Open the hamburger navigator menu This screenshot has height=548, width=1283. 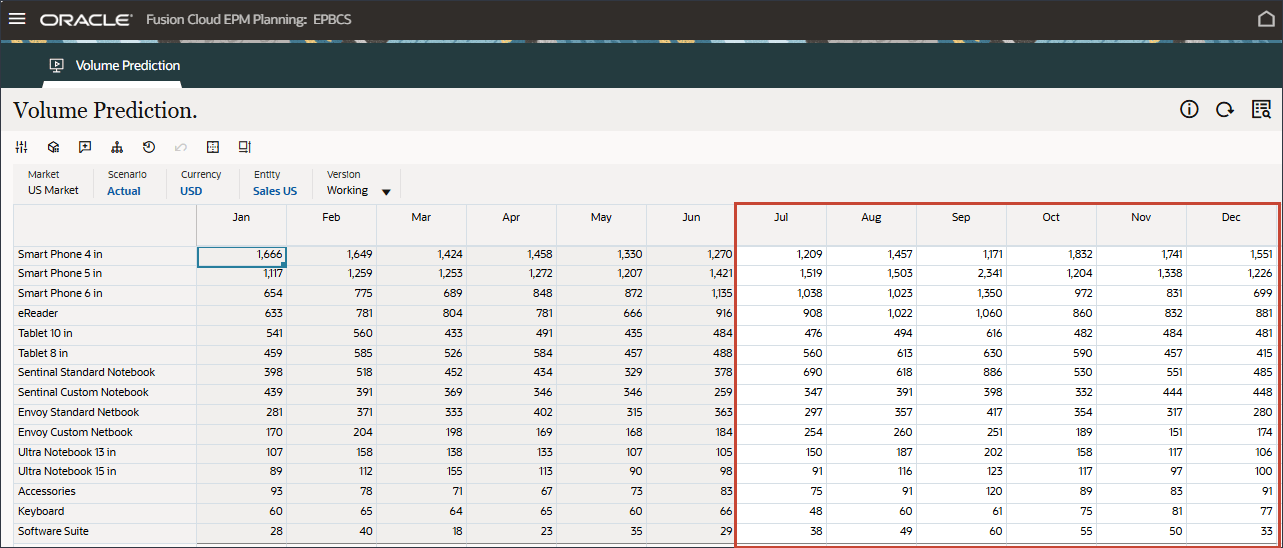(17, 19)
